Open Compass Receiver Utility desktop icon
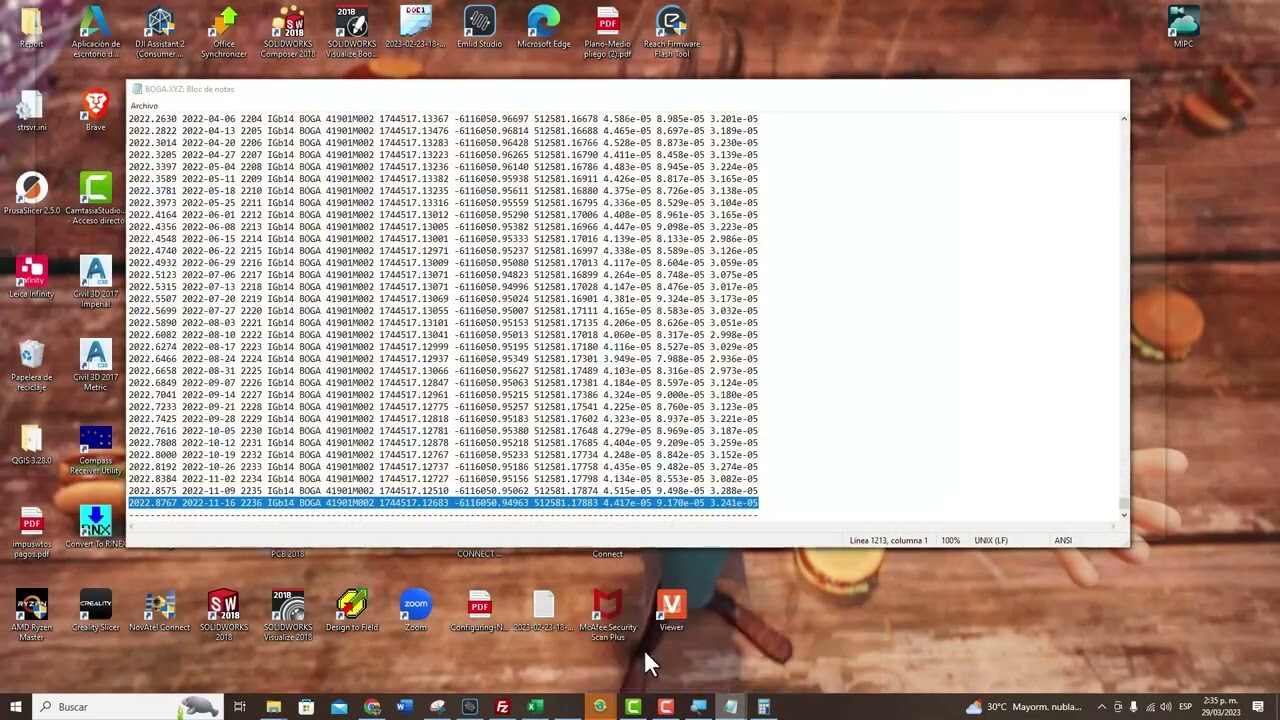The image size is (1280, 720). [x=95, y=450]
